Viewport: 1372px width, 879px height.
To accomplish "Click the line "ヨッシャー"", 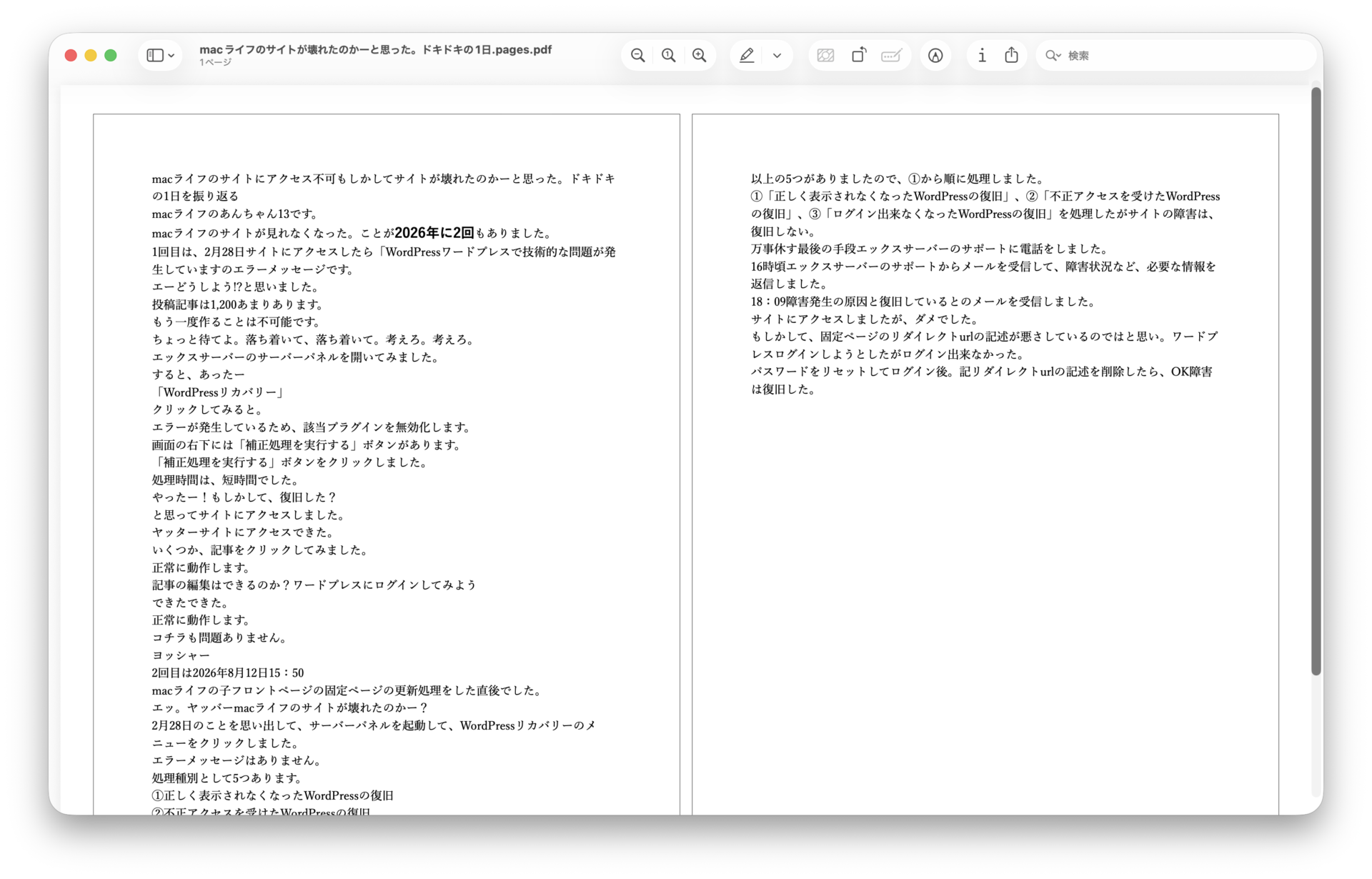I will (181, 655).
